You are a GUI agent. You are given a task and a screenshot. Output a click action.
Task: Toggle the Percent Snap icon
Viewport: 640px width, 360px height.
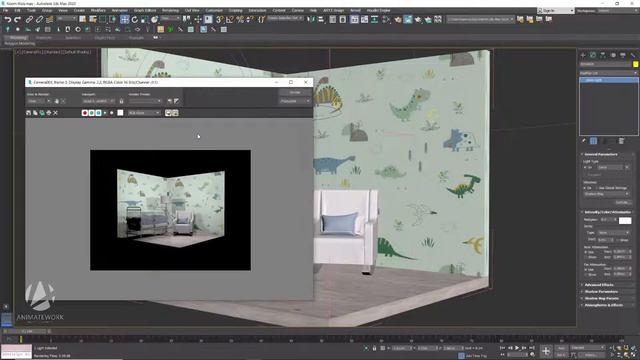click(240, 19)
